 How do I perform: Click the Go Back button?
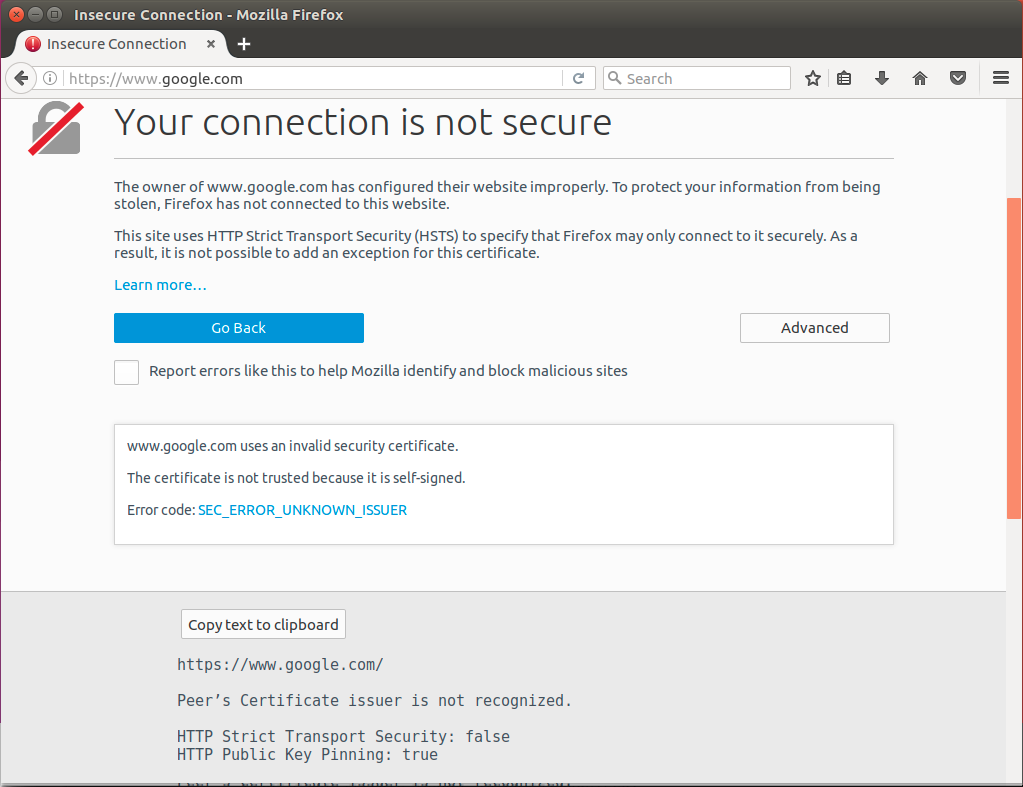click(238, 327)
